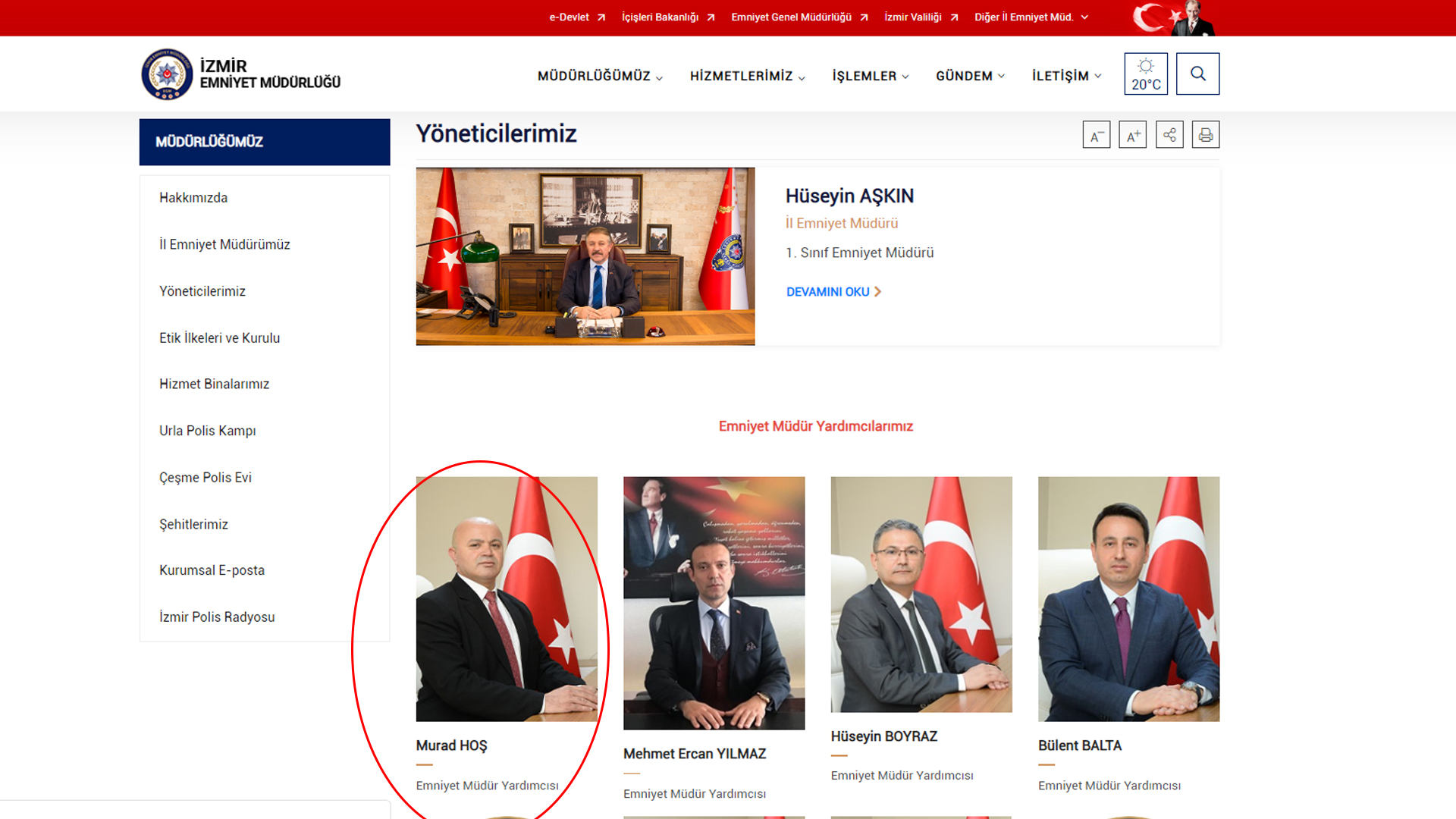
Task: Expand the MÜDÜRLÜĞÜMÜZ navigation dropdown
Action: 600,76
